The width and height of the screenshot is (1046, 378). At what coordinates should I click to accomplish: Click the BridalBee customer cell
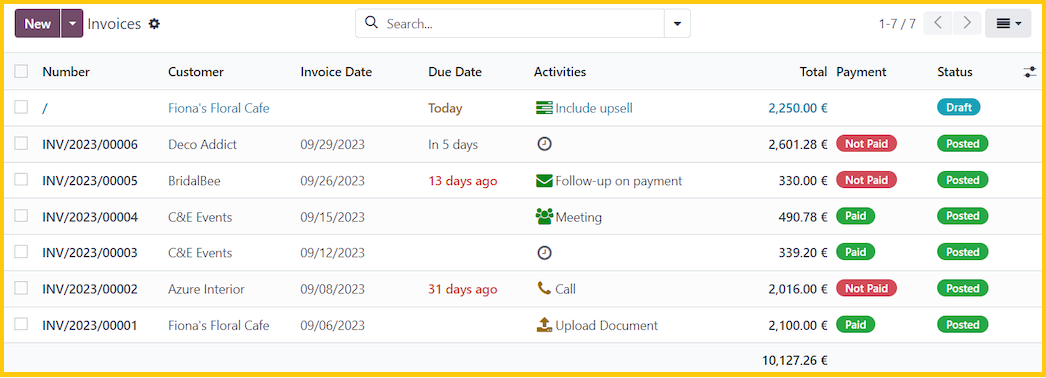[194, 181]
